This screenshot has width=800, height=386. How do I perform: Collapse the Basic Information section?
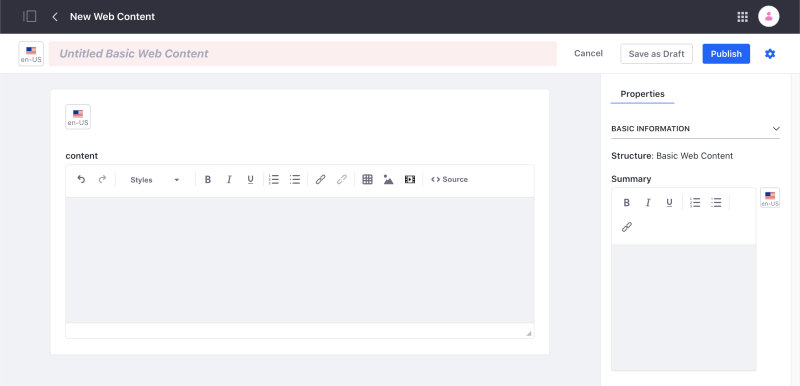[x=695, y=129]
